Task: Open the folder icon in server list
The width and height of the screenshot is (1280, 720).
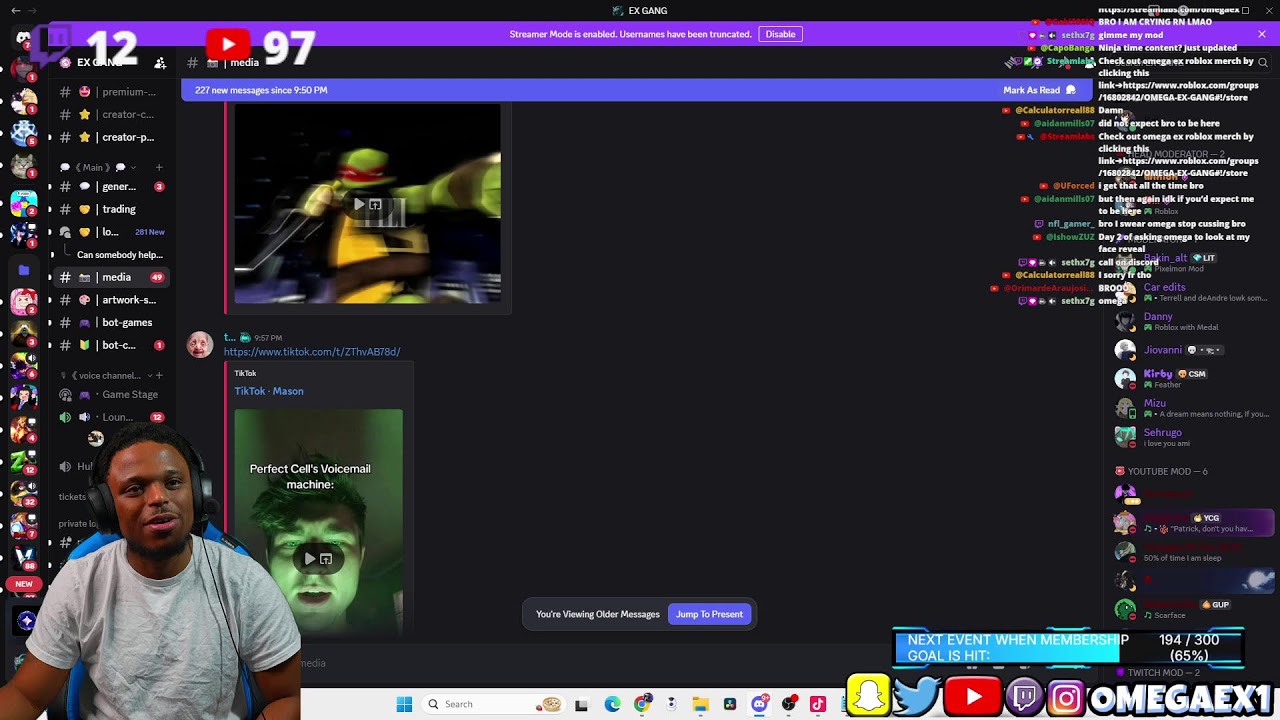Action: click(24, 270)
